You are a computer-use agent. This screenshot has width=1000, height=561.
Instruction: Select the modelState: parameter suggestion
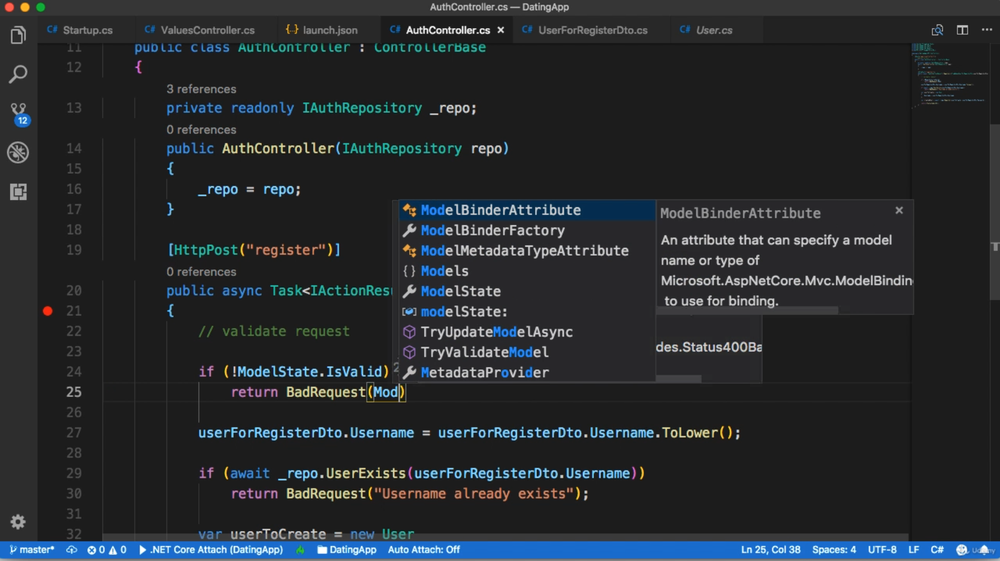tap(527, 312)
